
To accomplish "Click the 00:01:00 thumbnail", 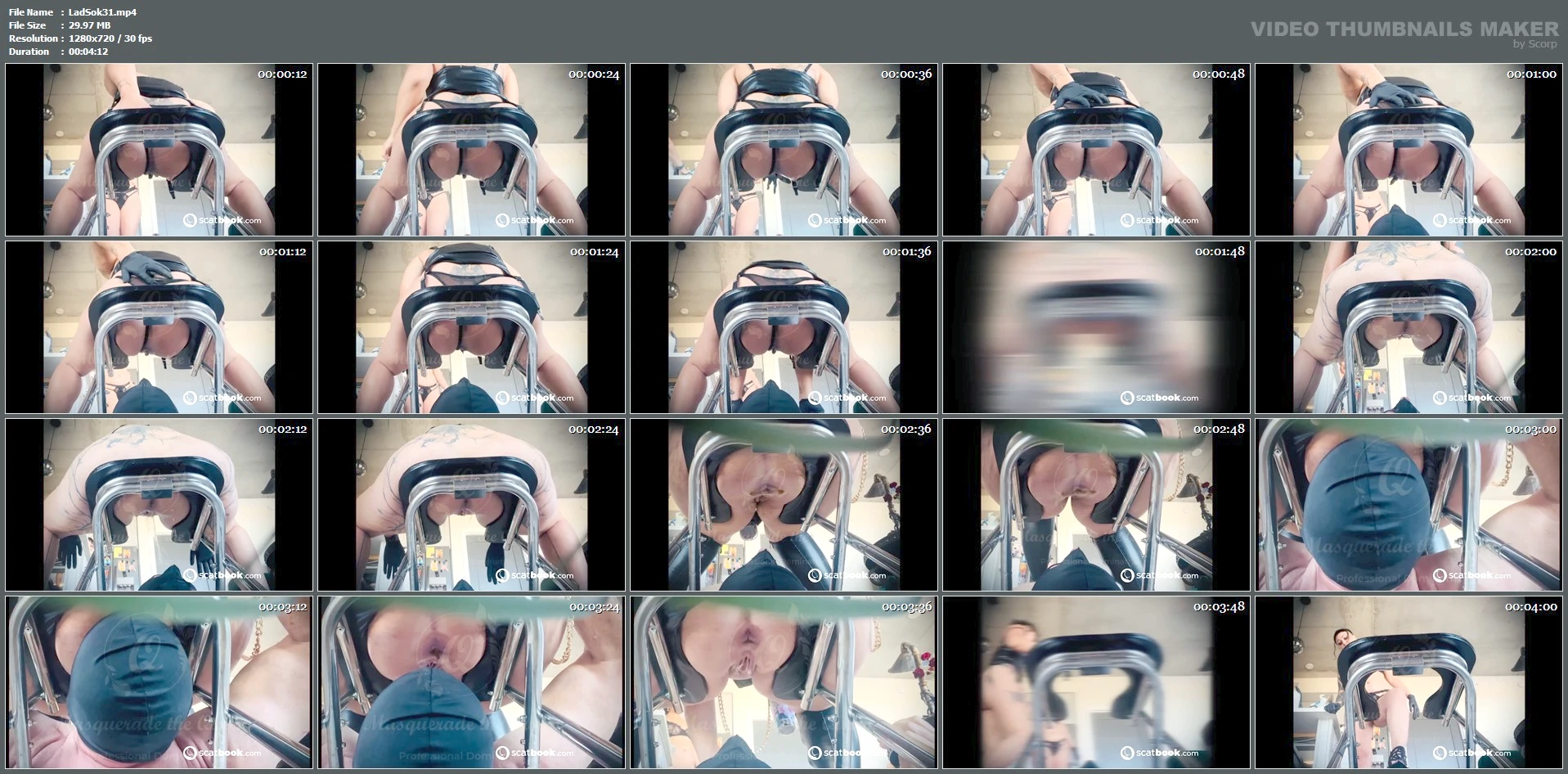I will (1409, 150).
